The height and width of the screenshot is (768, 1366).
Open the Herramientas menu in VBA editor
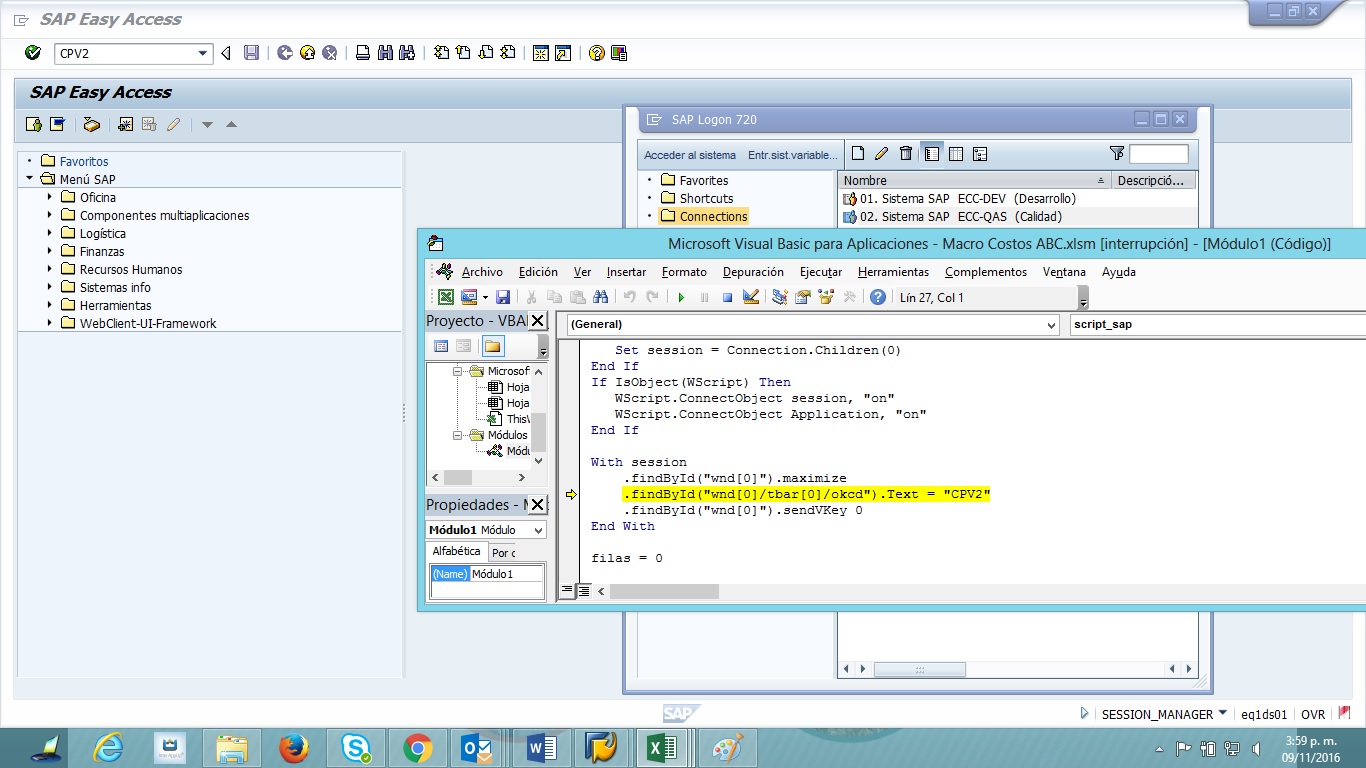tap(892, 271)
